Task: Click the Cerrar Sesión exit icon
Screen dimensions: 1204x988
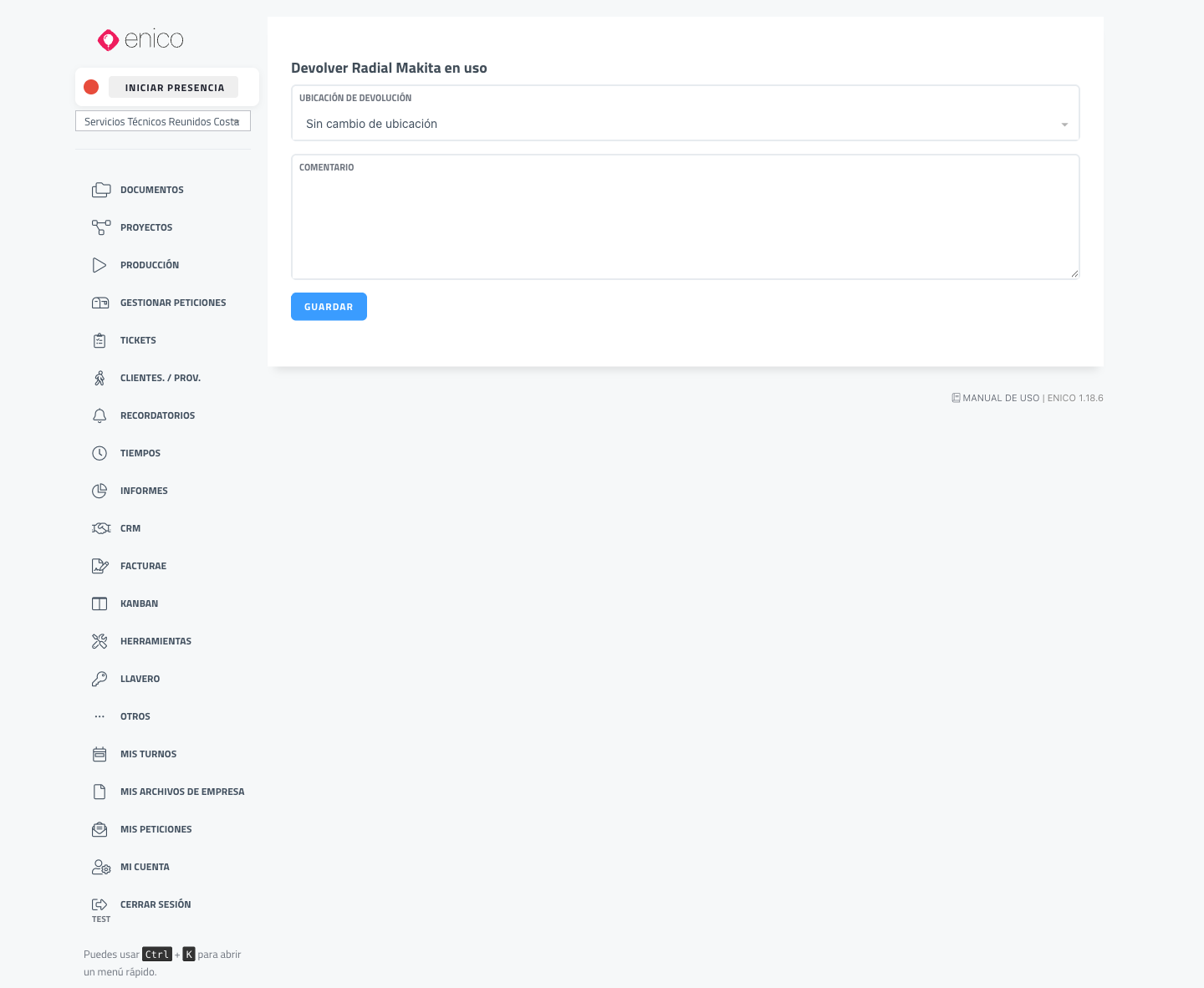Action: 99,904
